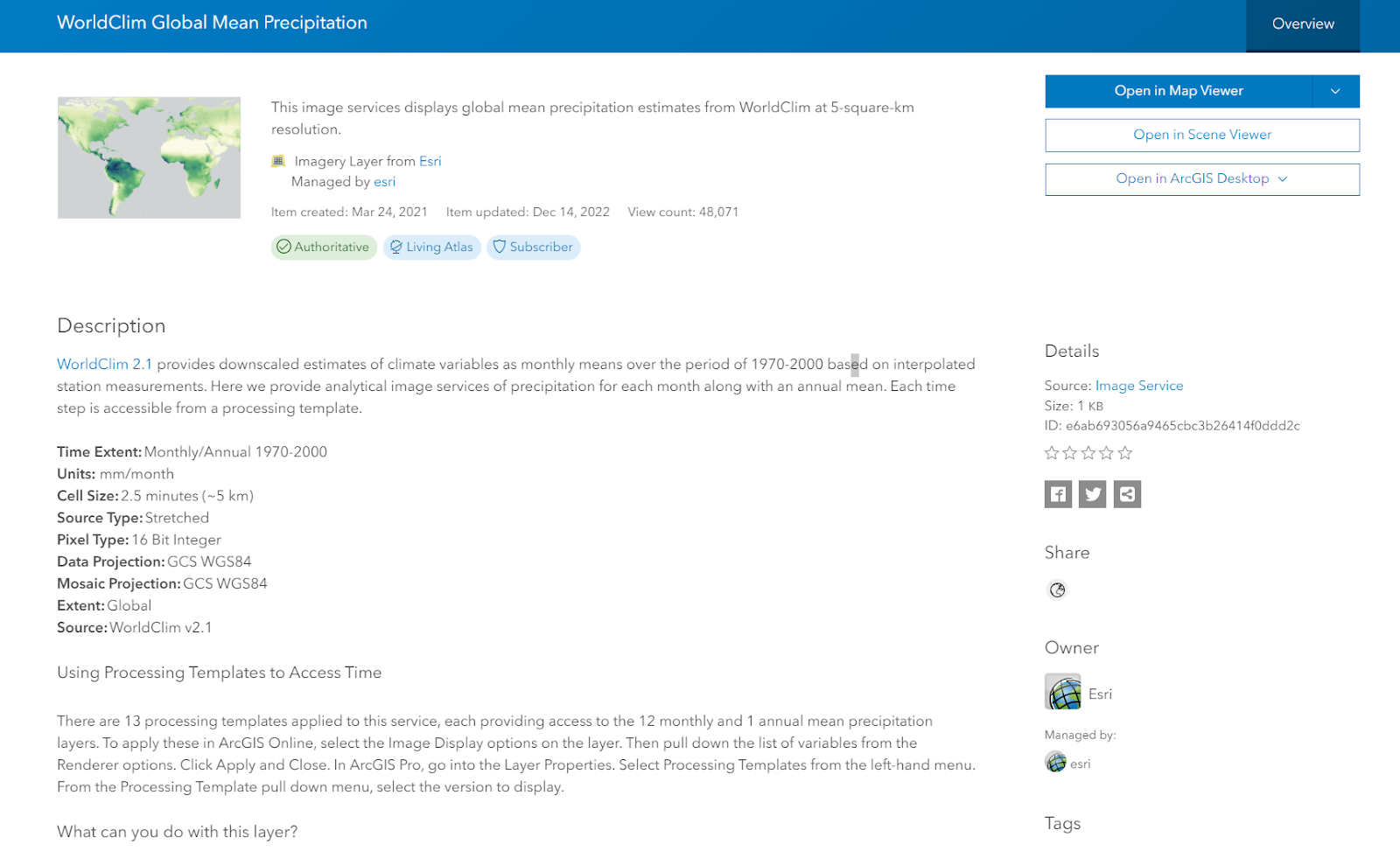Click the 'Source Type: Stretched' line
Screen dimensions: 1400x851
pos(133,518)
